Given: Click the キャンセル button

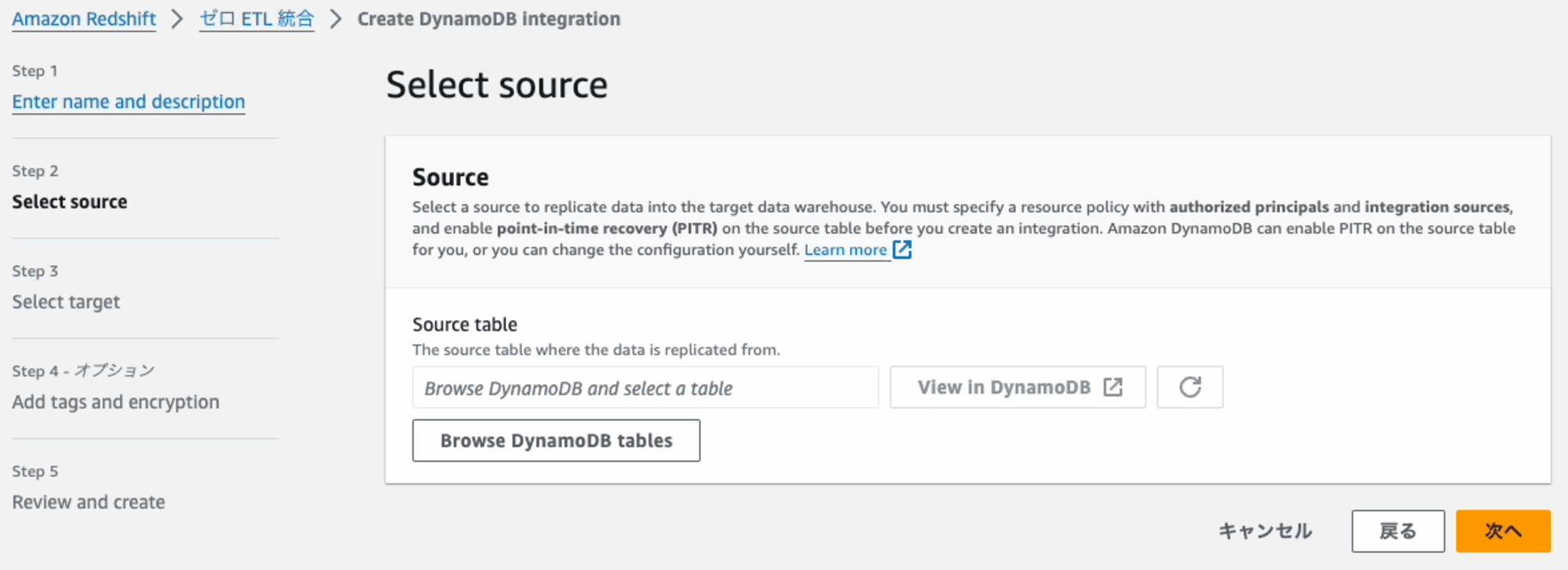Looking at the screenshot, I should [1265, 531].
